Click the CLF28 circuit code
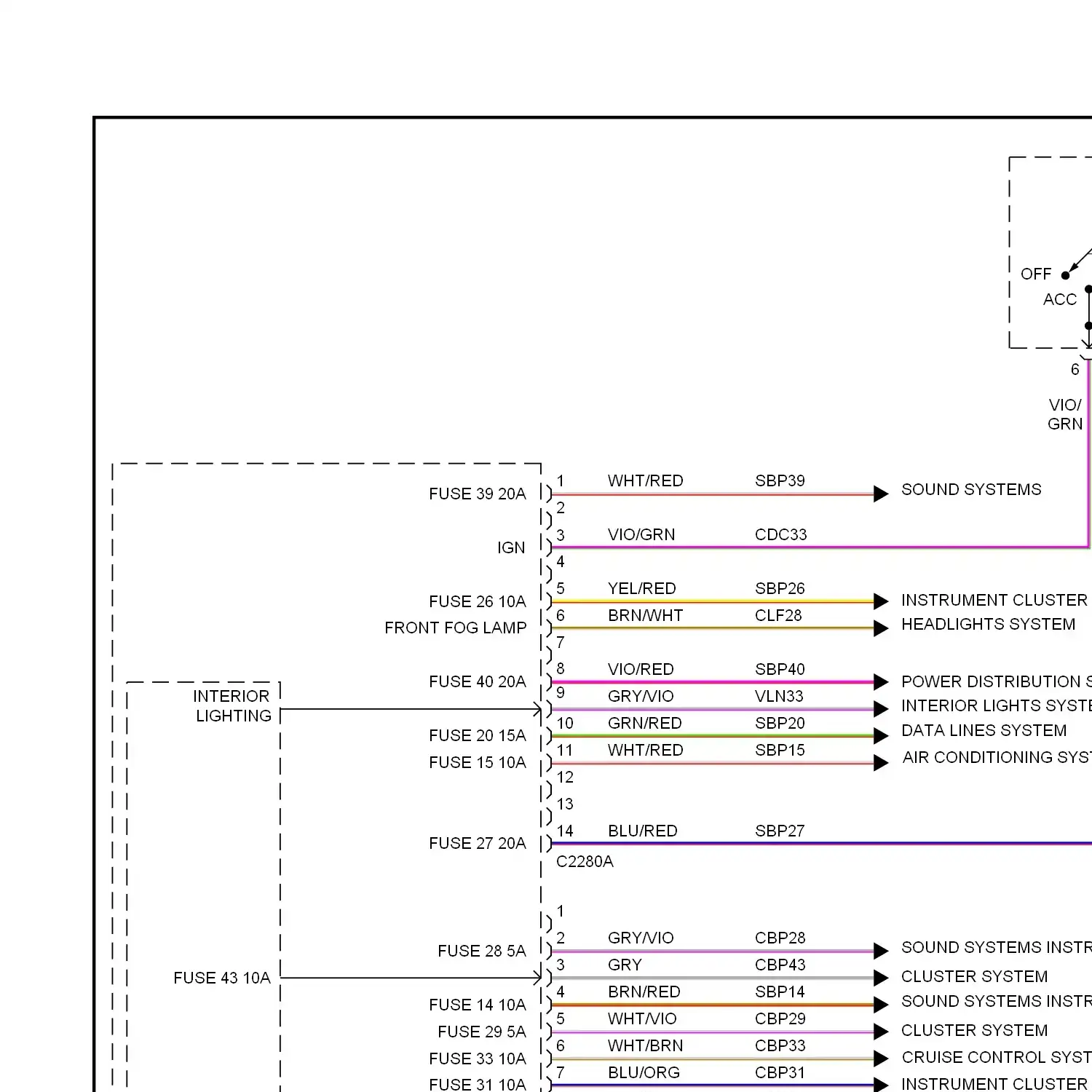Image resolution: width=1092 pixels, height=1092 pixels. pos(778,615)
